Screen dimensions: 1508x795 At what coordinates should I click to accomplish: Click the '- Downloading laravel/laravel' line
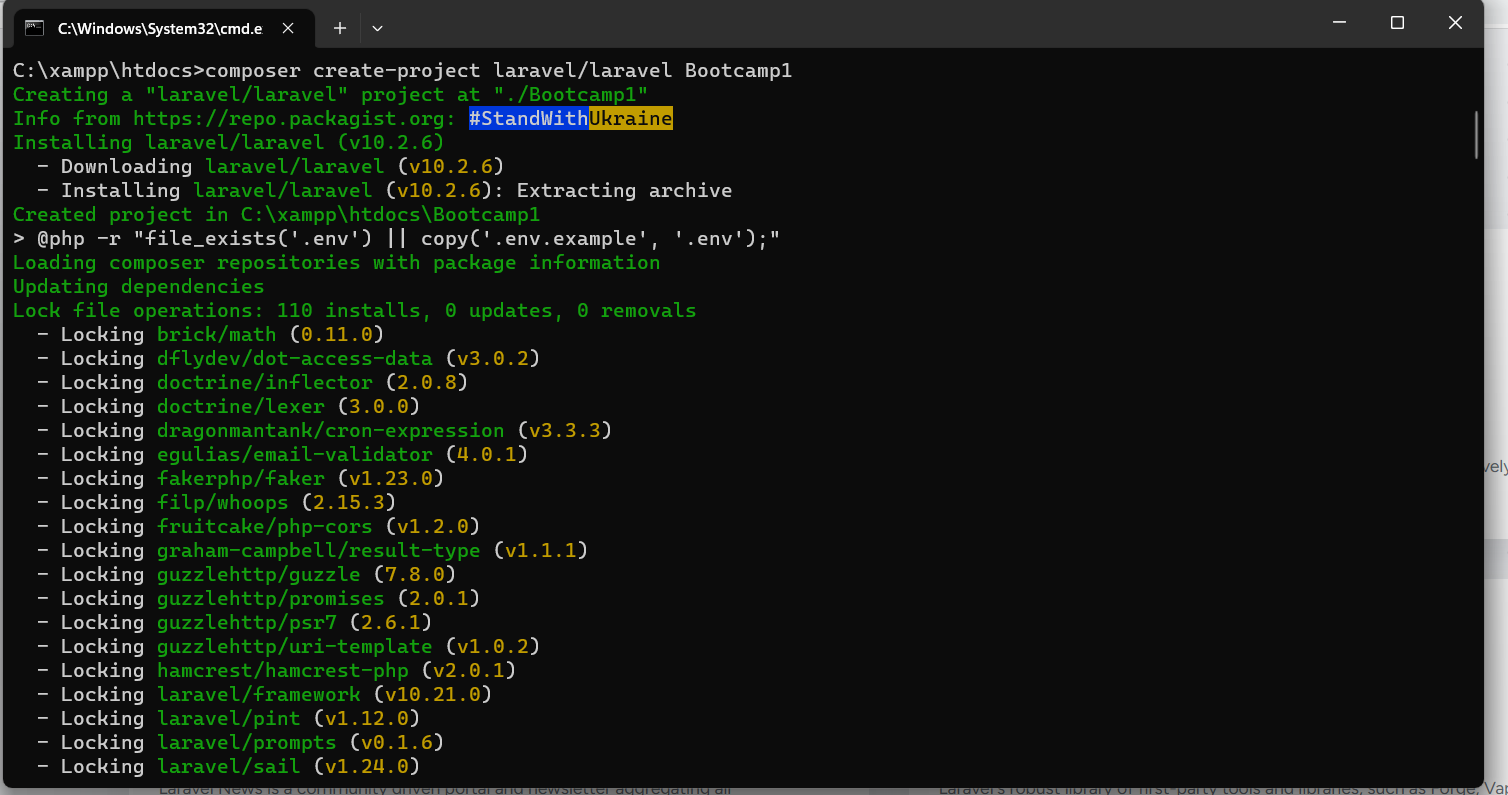[x=270, y=167]
